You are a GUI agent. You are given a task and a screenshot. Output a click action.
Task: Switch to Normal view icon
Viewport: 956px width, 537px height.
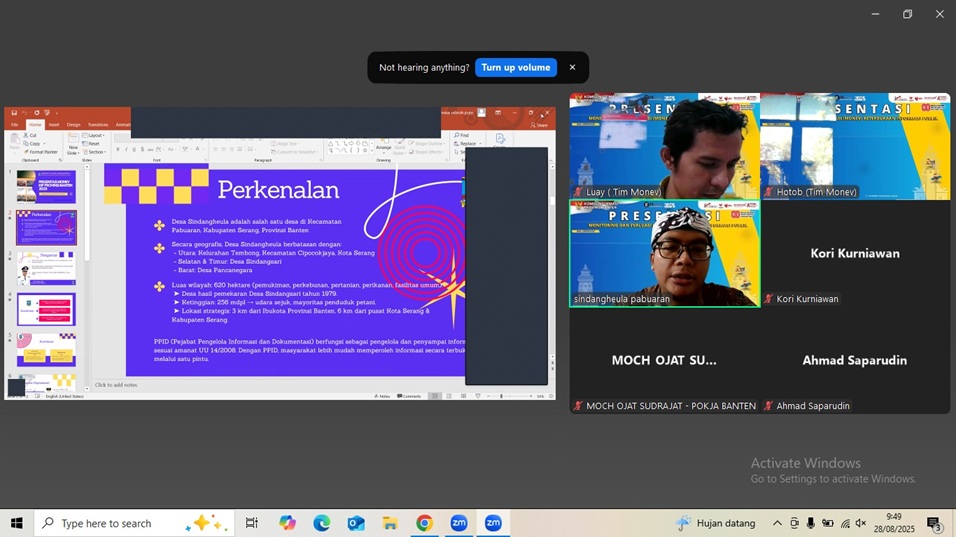(x=435, y=396)
